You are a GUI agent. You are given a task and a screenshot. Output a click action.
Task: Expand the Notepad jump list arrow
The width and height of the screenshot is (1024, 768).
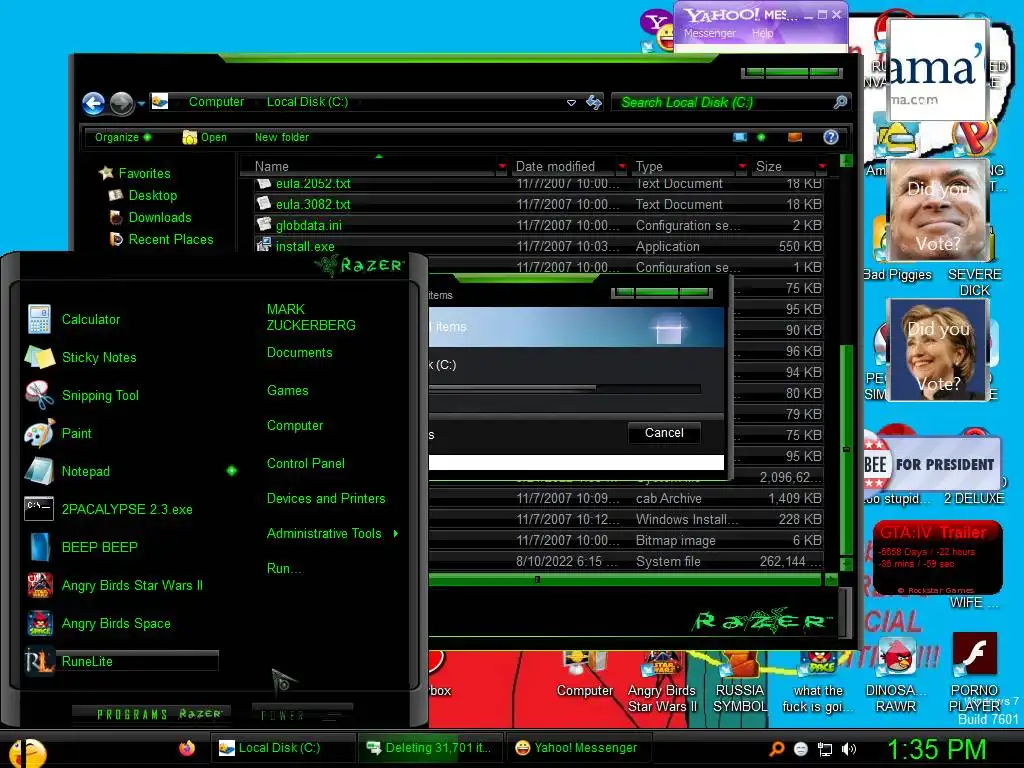click(232, 471)
